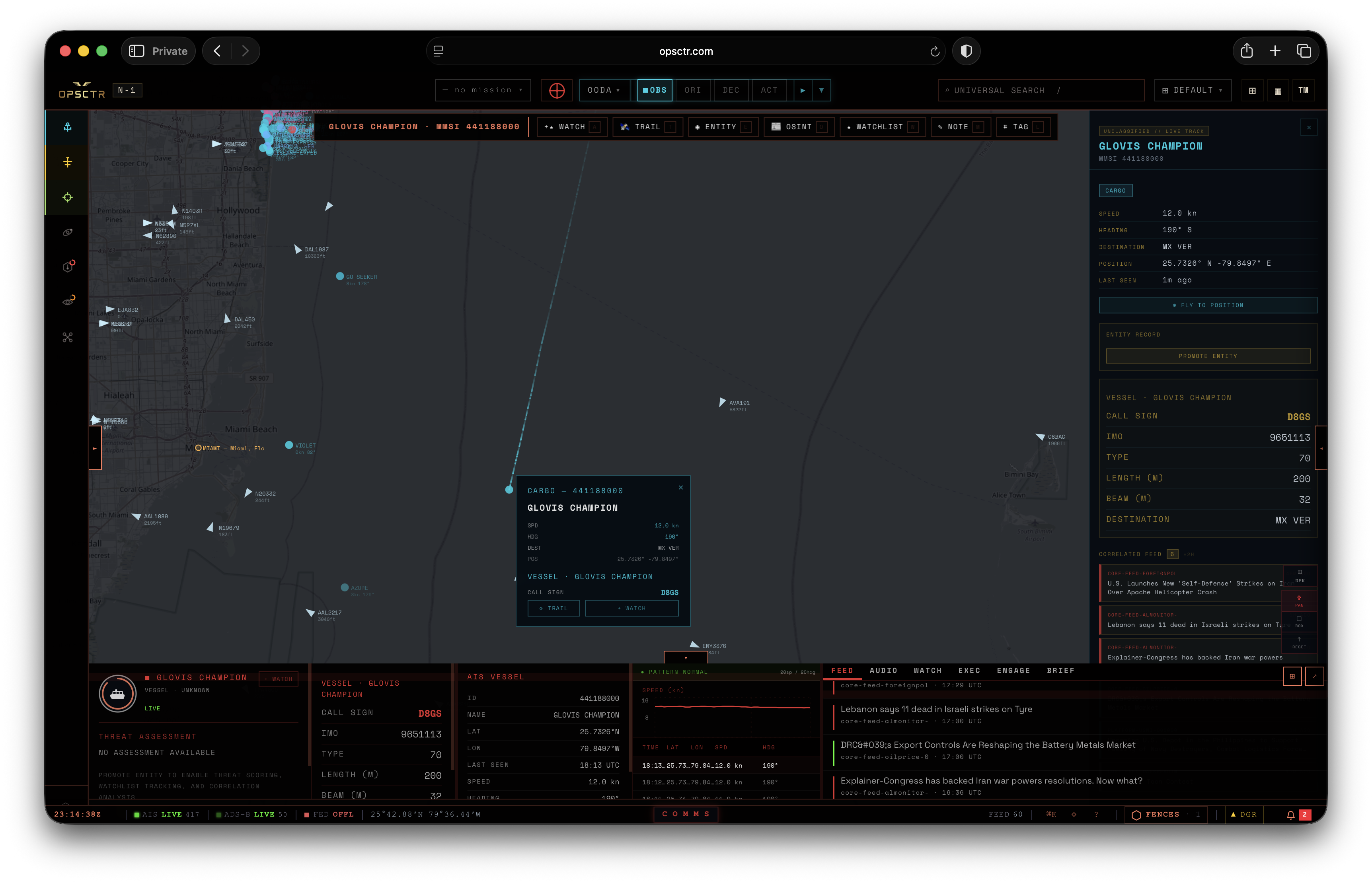Click TAG in the vessel action bar
1372x883 pixels.
(x=1023, y=127)
